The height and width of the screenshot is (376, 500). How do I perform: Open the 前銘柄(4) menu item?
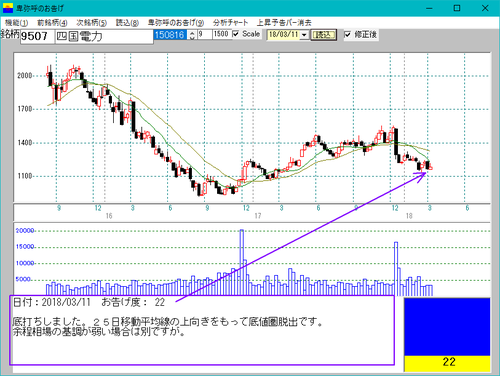click(52, 23)
